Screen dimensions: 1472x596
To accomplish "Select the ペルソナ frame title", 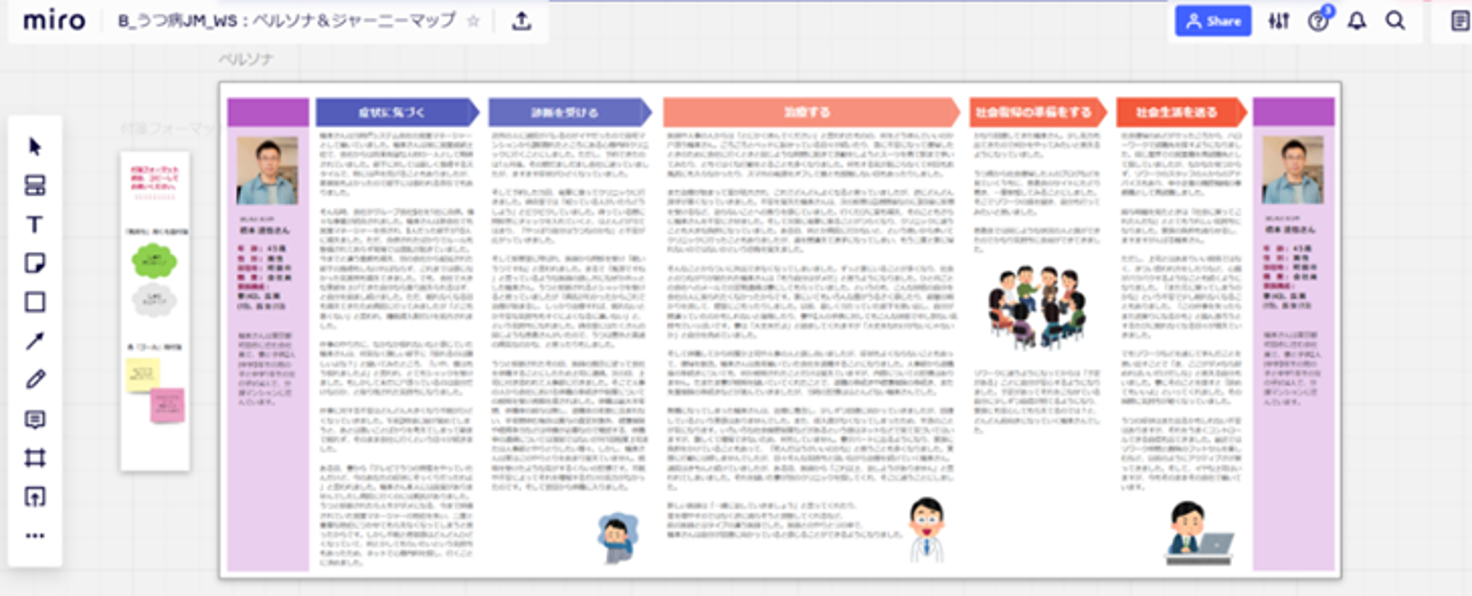I will (x=246, y=60).
